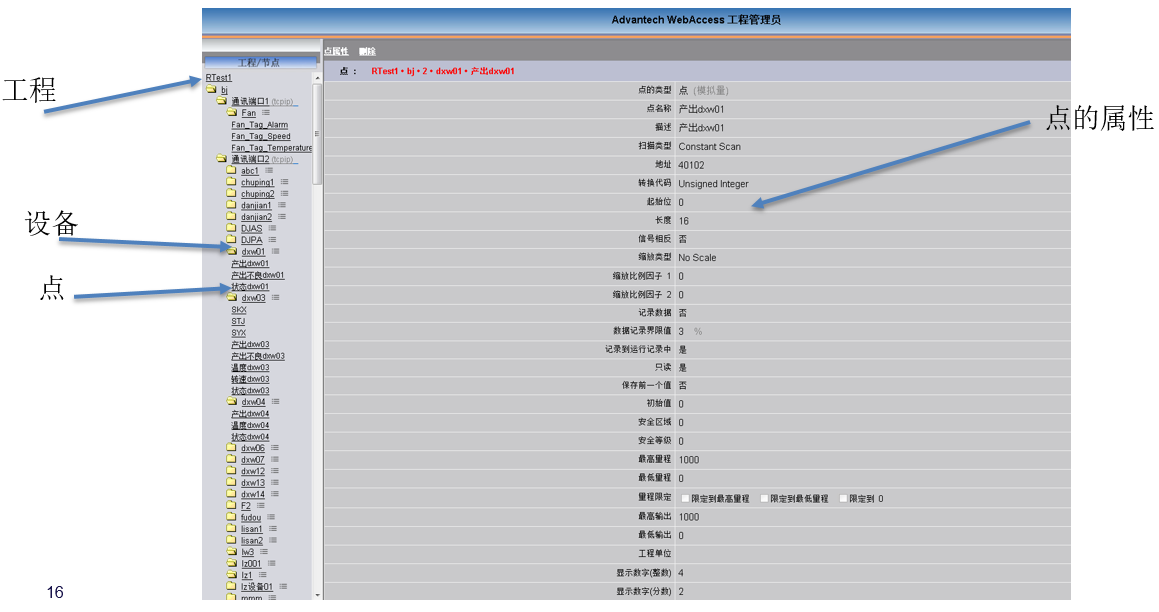1159x612 pixels.
Task: Select the 状态dxw04 tag
Action: 250,437
